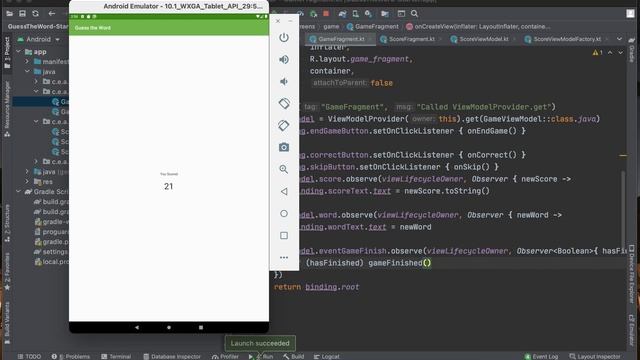Switch to the ScoreViewModelFactory.kt tab
The image size is (640, 360).
[567, 39]
